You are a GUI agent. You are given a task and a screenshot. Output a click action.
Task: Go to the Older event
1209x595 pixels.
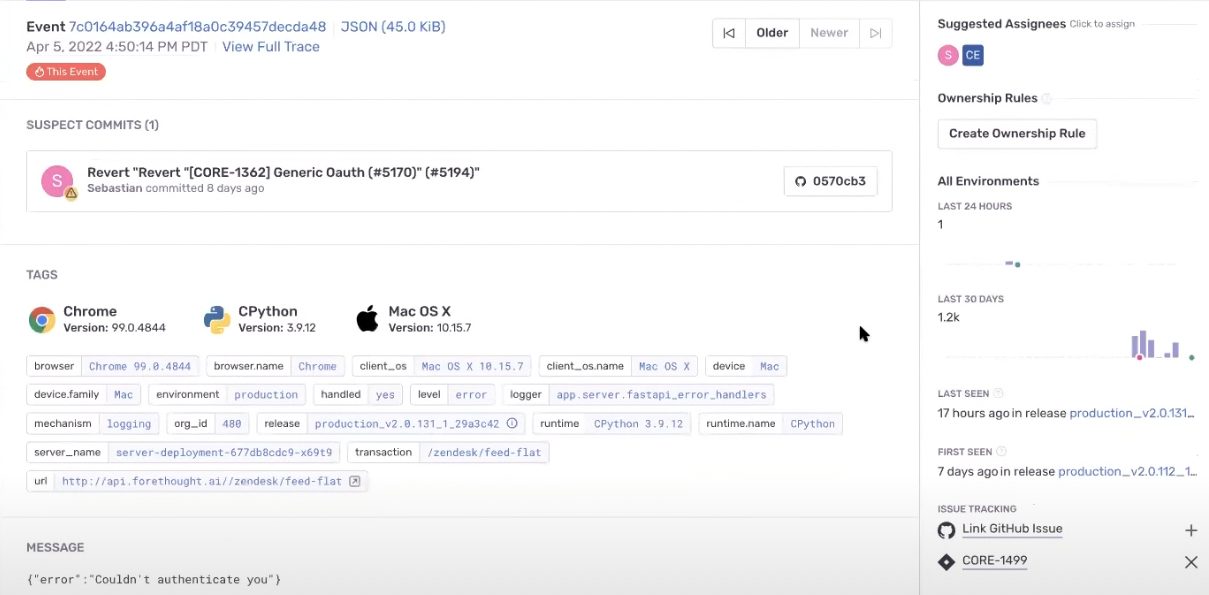pos(772,33)
